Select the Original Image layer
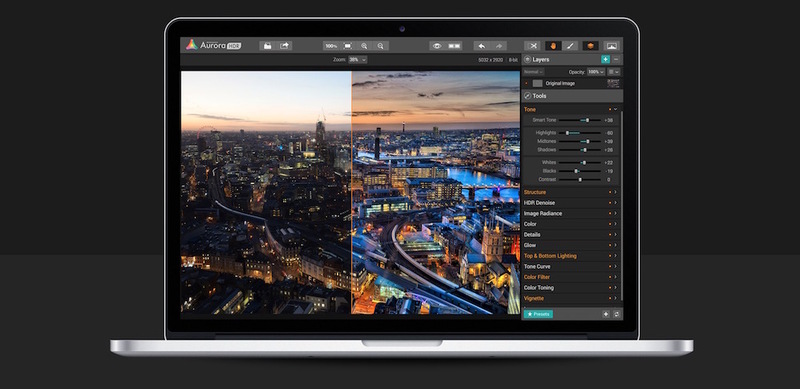Screen dimensions: 800x389 click(571, 83)
